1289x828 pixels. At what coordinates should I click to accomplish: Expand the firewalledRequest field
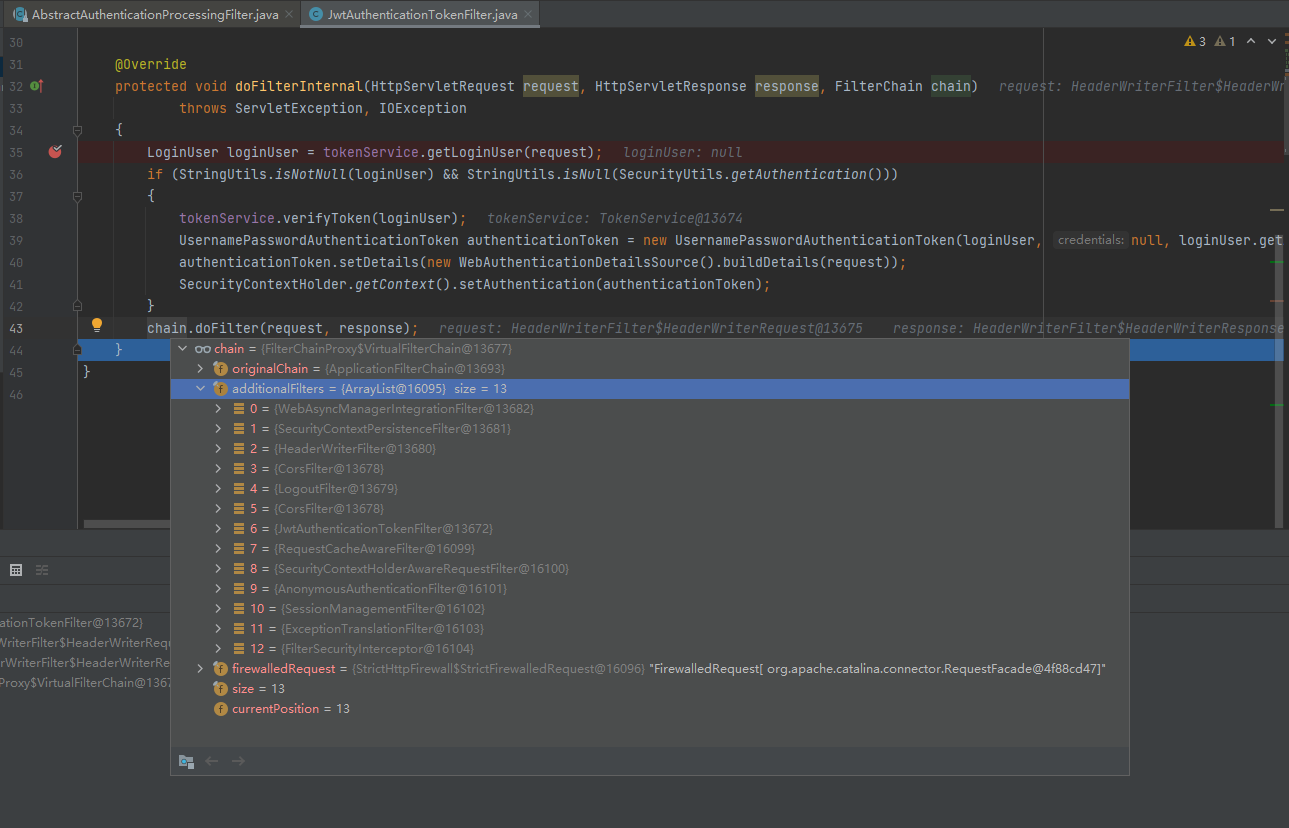[200, 669]
